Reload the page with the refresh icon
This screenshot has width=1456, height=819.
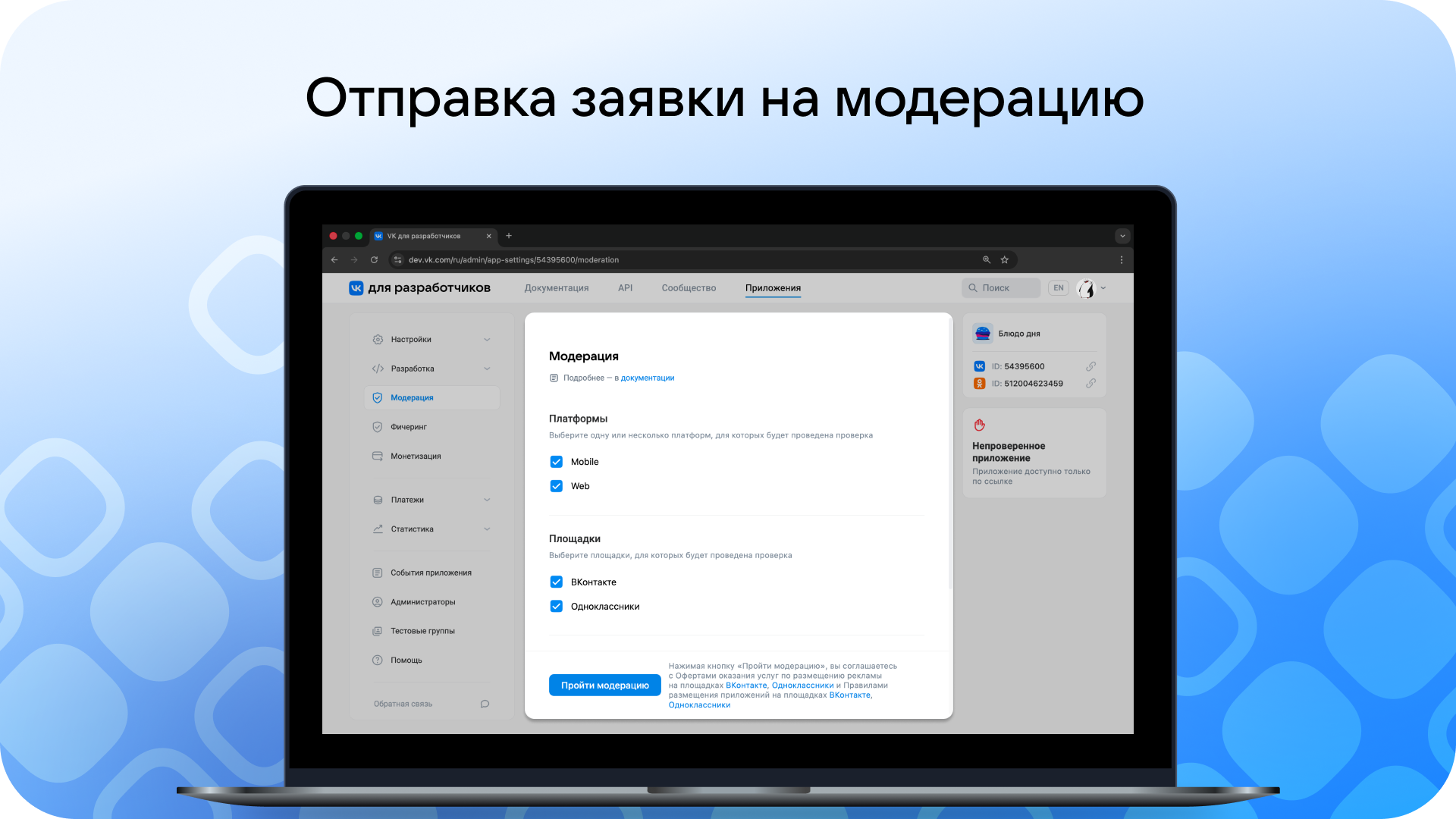374,260
